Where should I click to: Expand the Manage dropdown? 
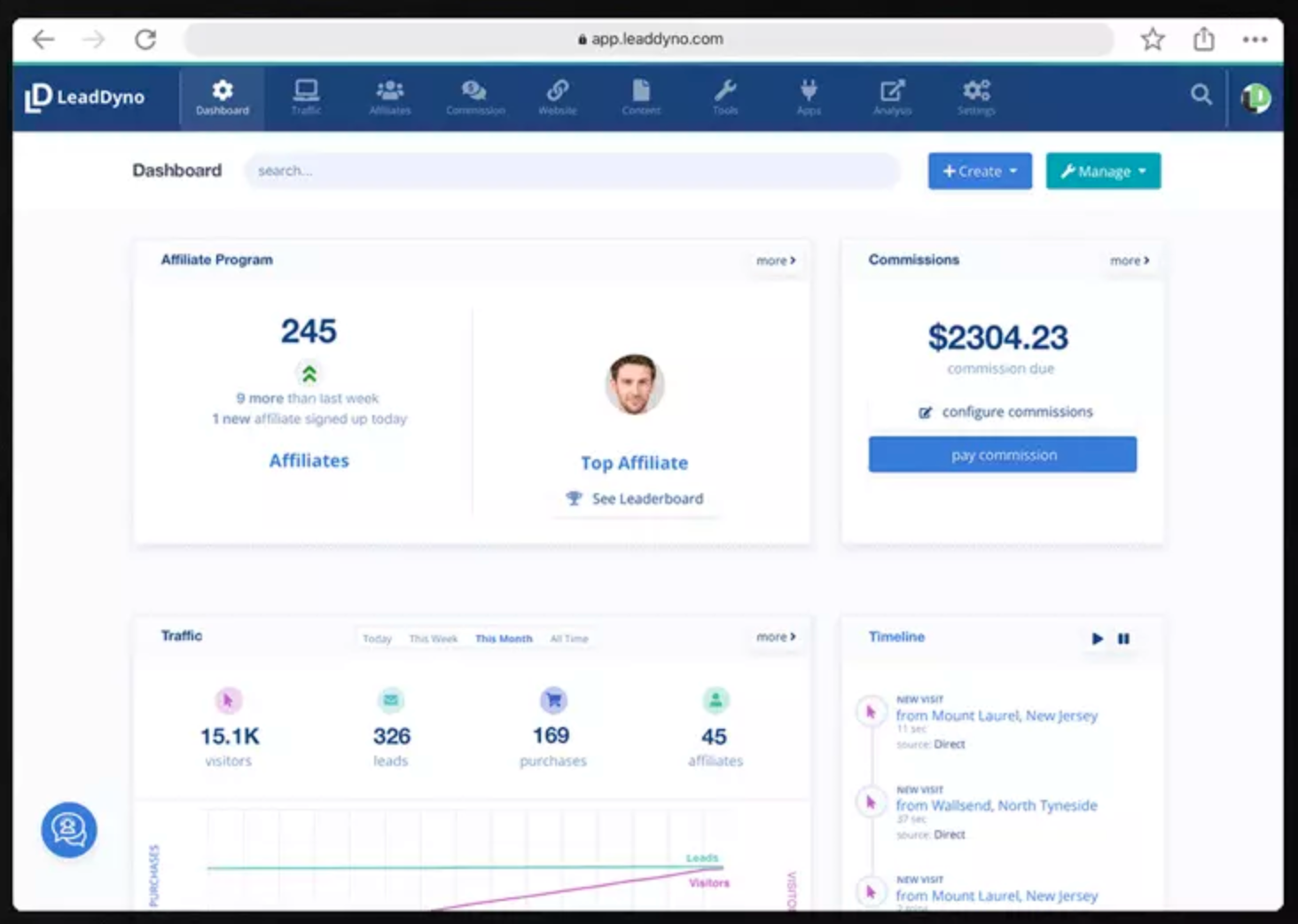tap(1103, 171)
